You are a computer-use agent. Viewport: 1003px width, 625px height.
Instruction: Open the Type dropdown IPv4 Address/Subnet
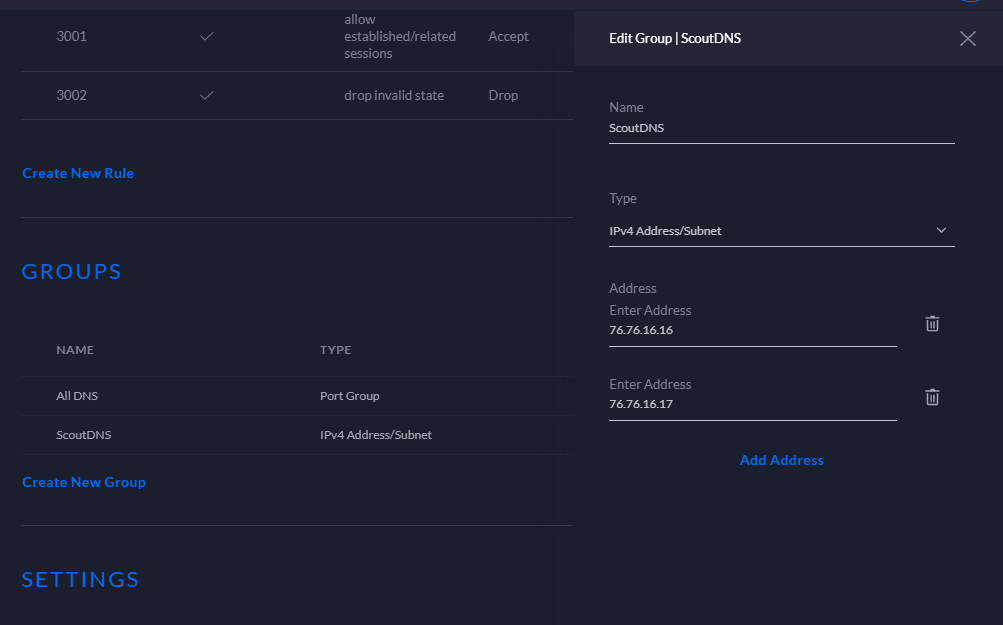(781, 231)
